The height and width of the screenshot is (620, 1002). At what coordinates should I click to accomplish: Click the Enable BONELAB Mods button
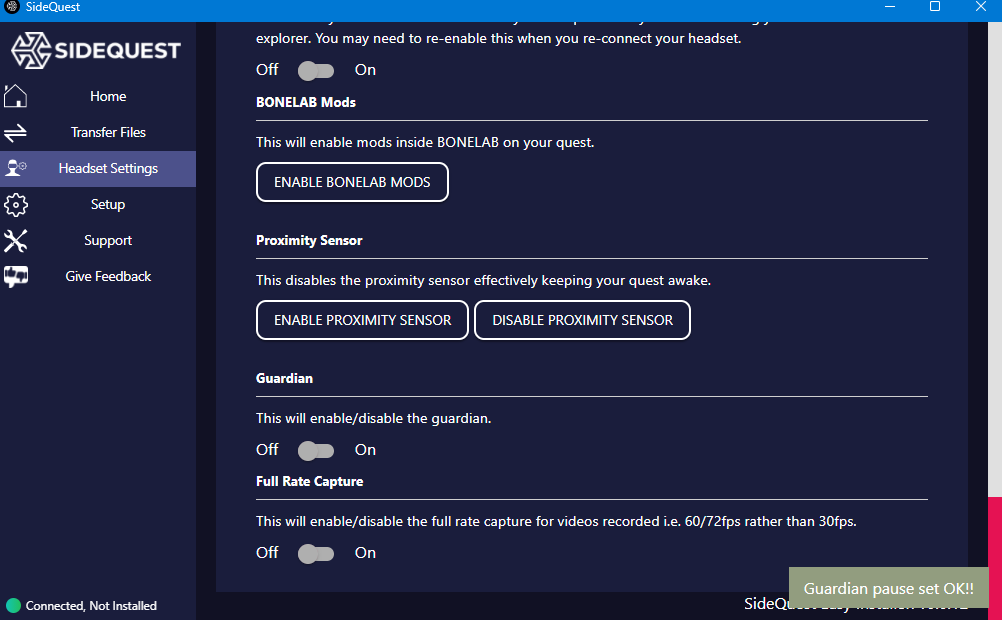[x=352, y=182]
